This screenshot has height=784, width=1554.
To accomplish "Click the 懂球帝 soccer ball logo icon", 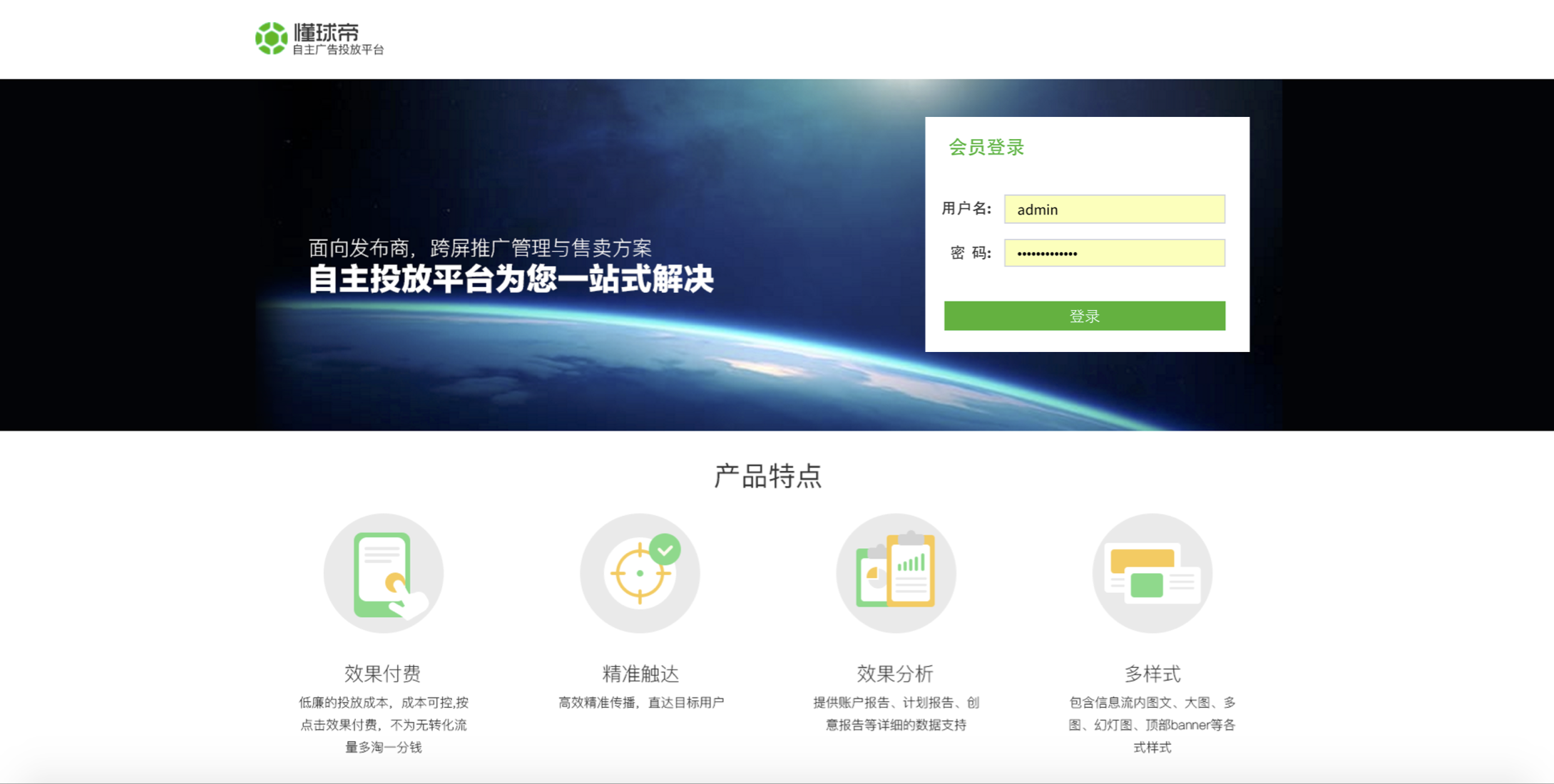I will [x=271, y=38].
